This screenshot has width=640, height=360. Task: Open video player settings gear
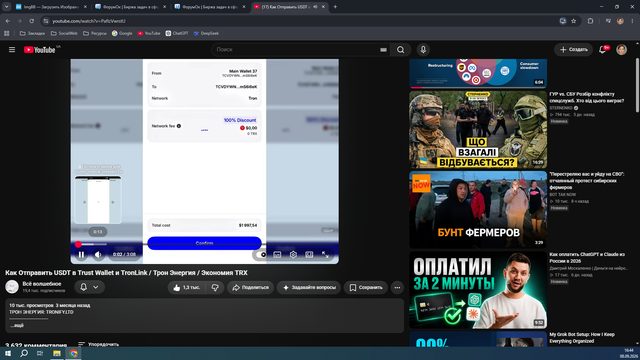pyautogui.click(x=293, y=254)
